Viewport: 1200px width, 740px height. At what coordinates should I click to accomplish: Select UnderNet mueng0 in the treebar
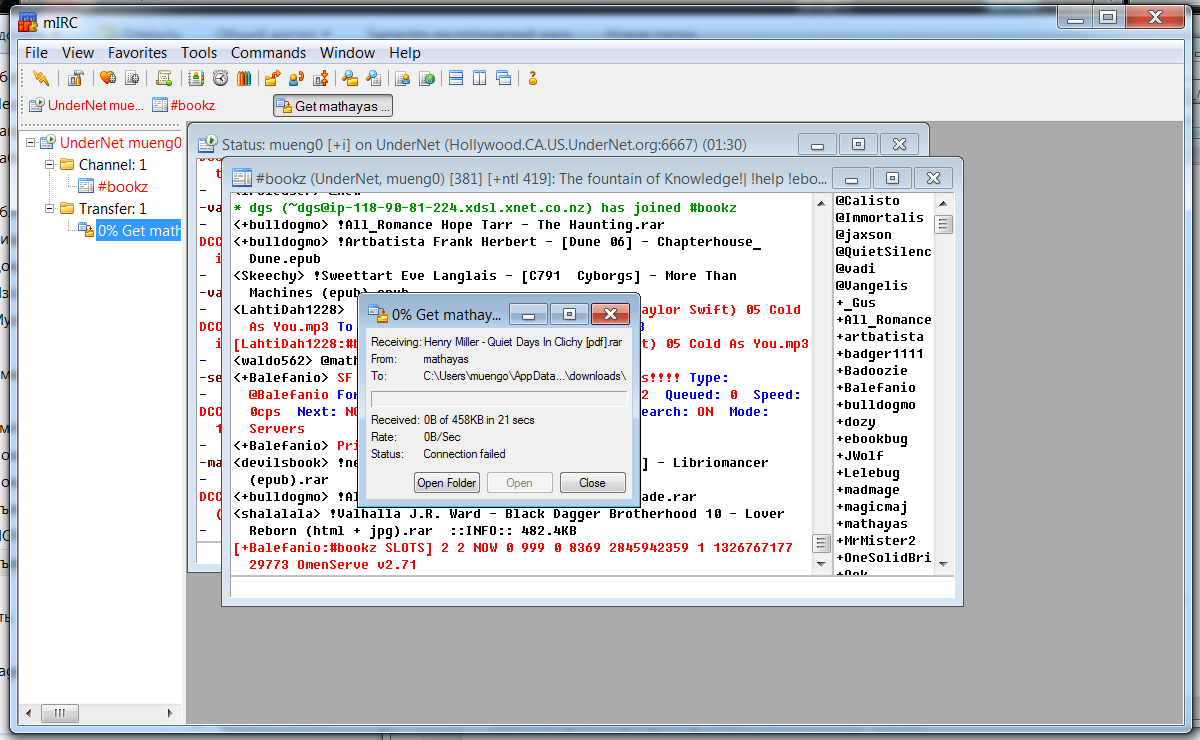pos(121,143)
